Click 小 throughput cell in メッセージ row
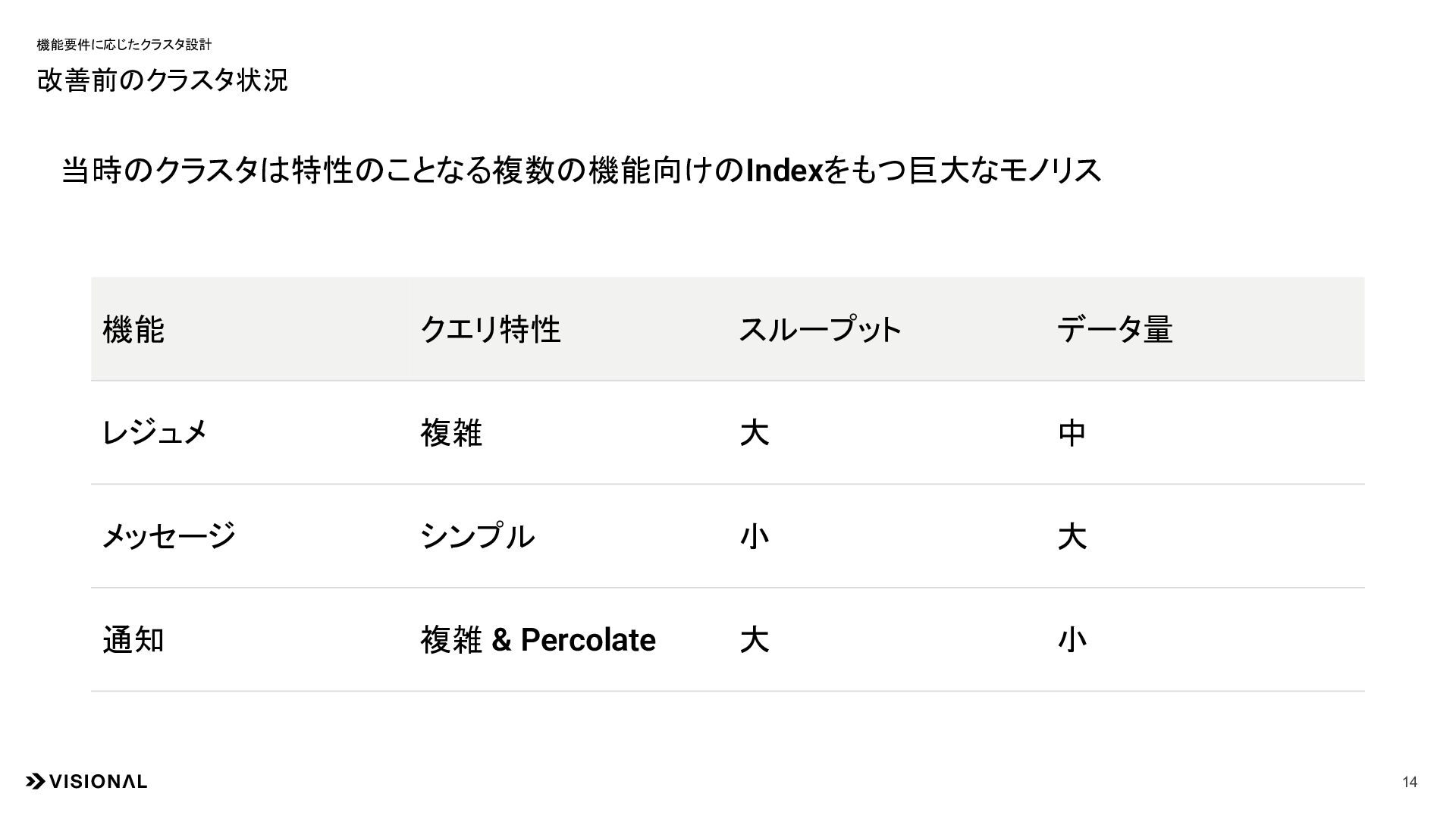The image size is (1456, 819). (754, 536)
